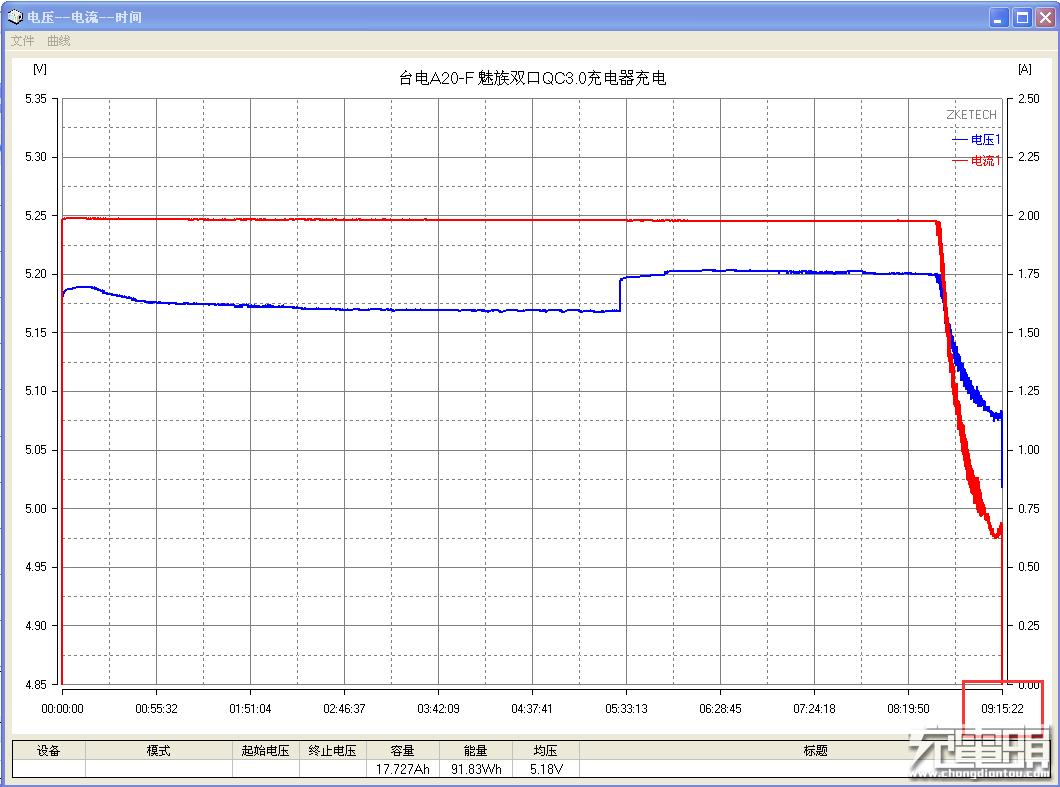
Task: Click the 05:33:13 time axis label
Action: [x=626, y=709]
